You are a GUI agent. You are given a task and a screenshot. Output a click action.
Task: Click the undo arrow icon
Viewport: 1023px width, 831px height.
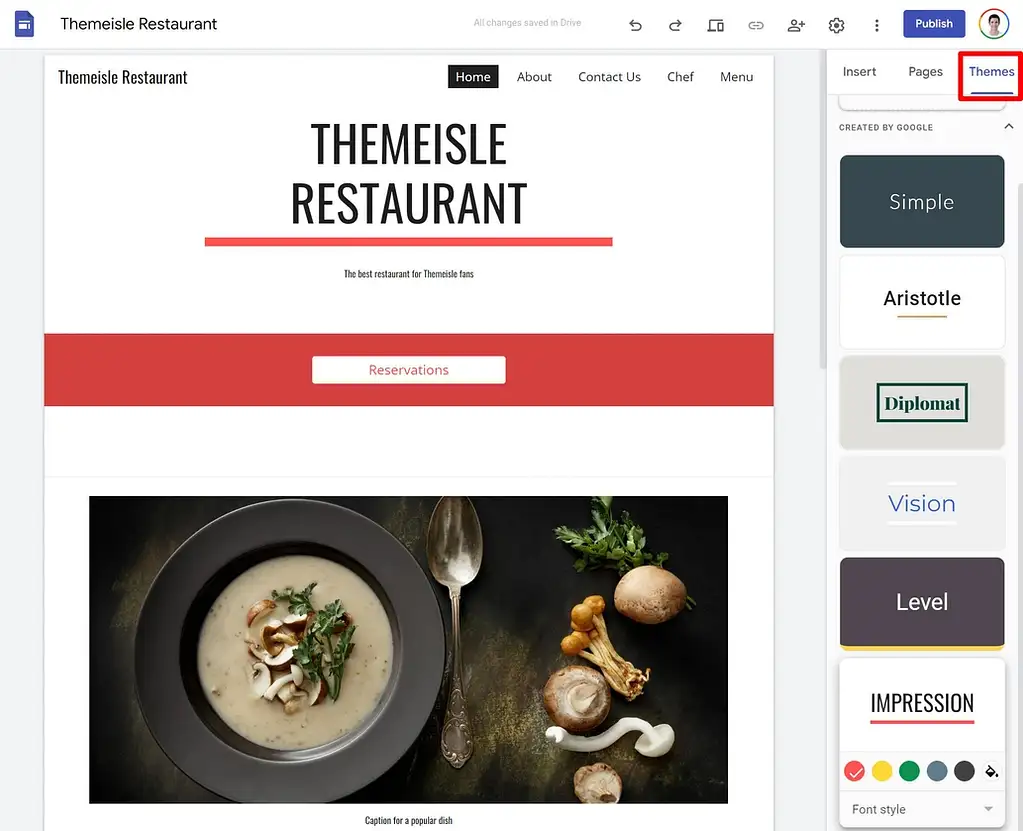[635, 25]
